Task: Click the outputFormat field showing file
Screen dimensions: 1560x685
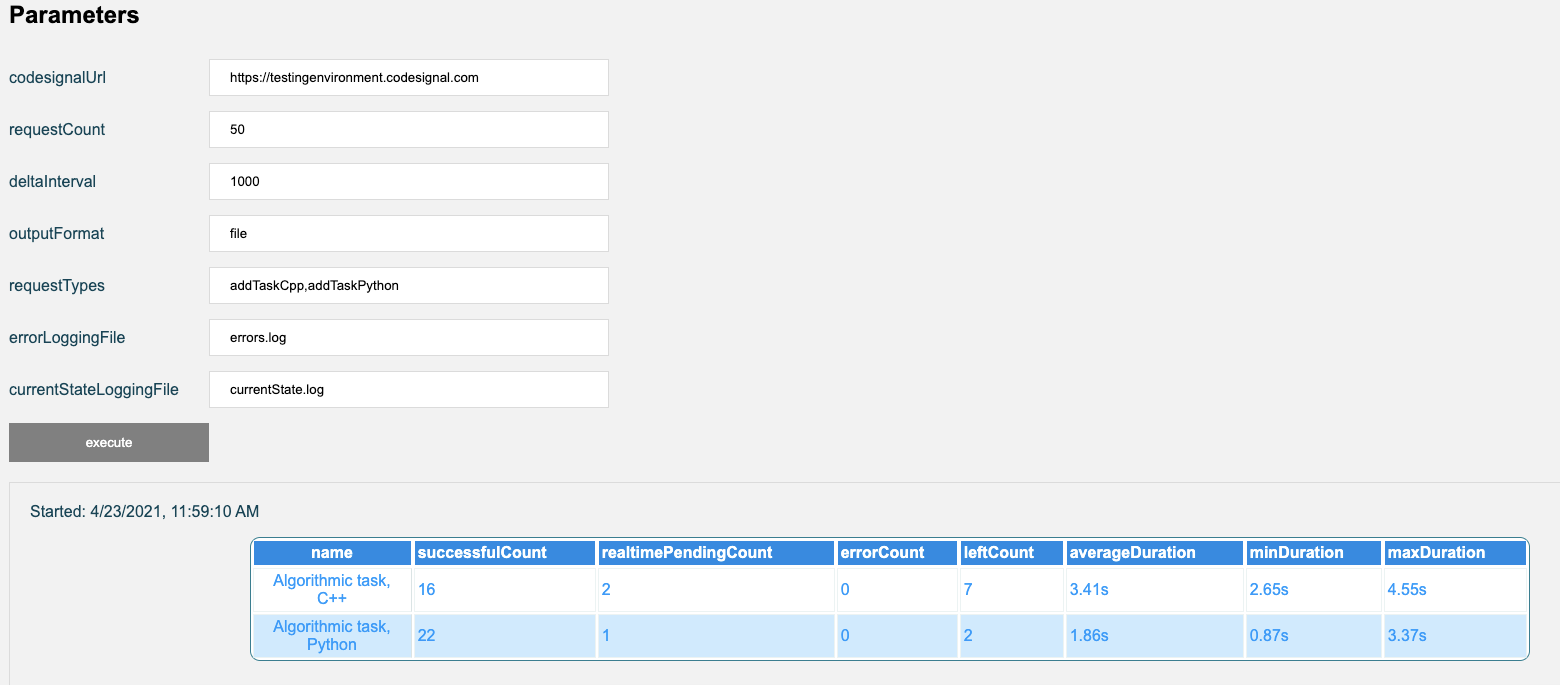Action: point(409,233)
